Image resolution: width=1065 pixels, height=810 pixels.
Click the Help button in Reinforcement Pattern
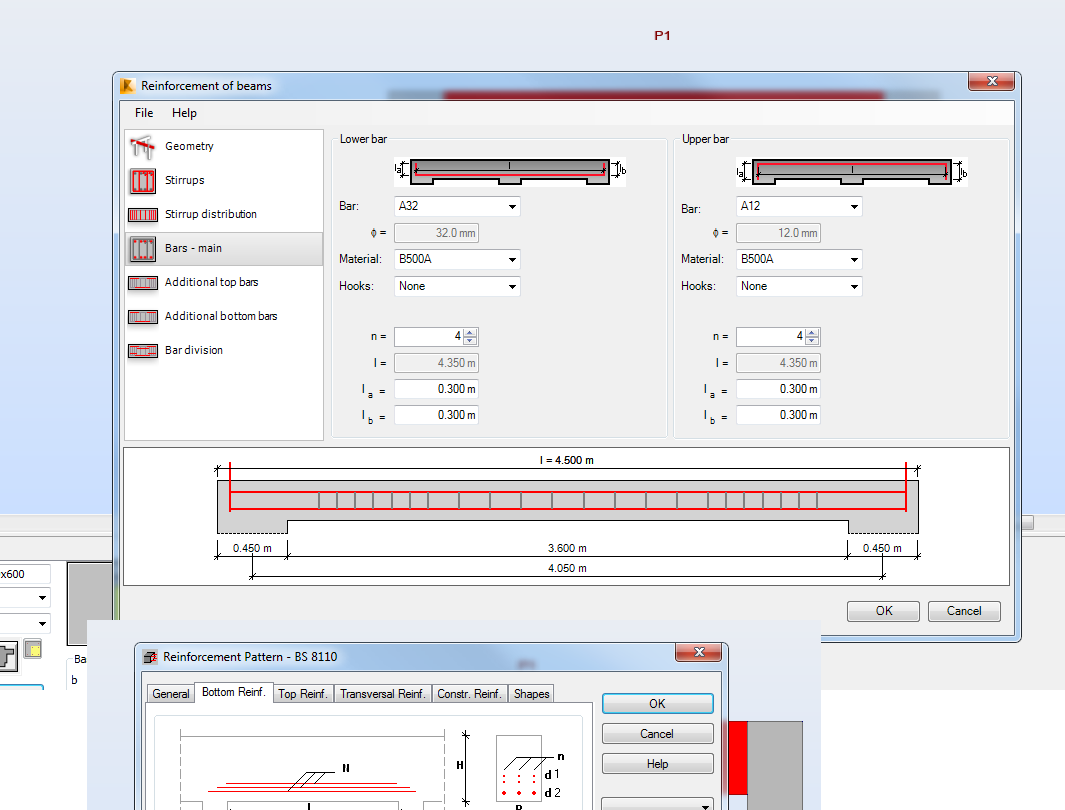pos(657,763)
